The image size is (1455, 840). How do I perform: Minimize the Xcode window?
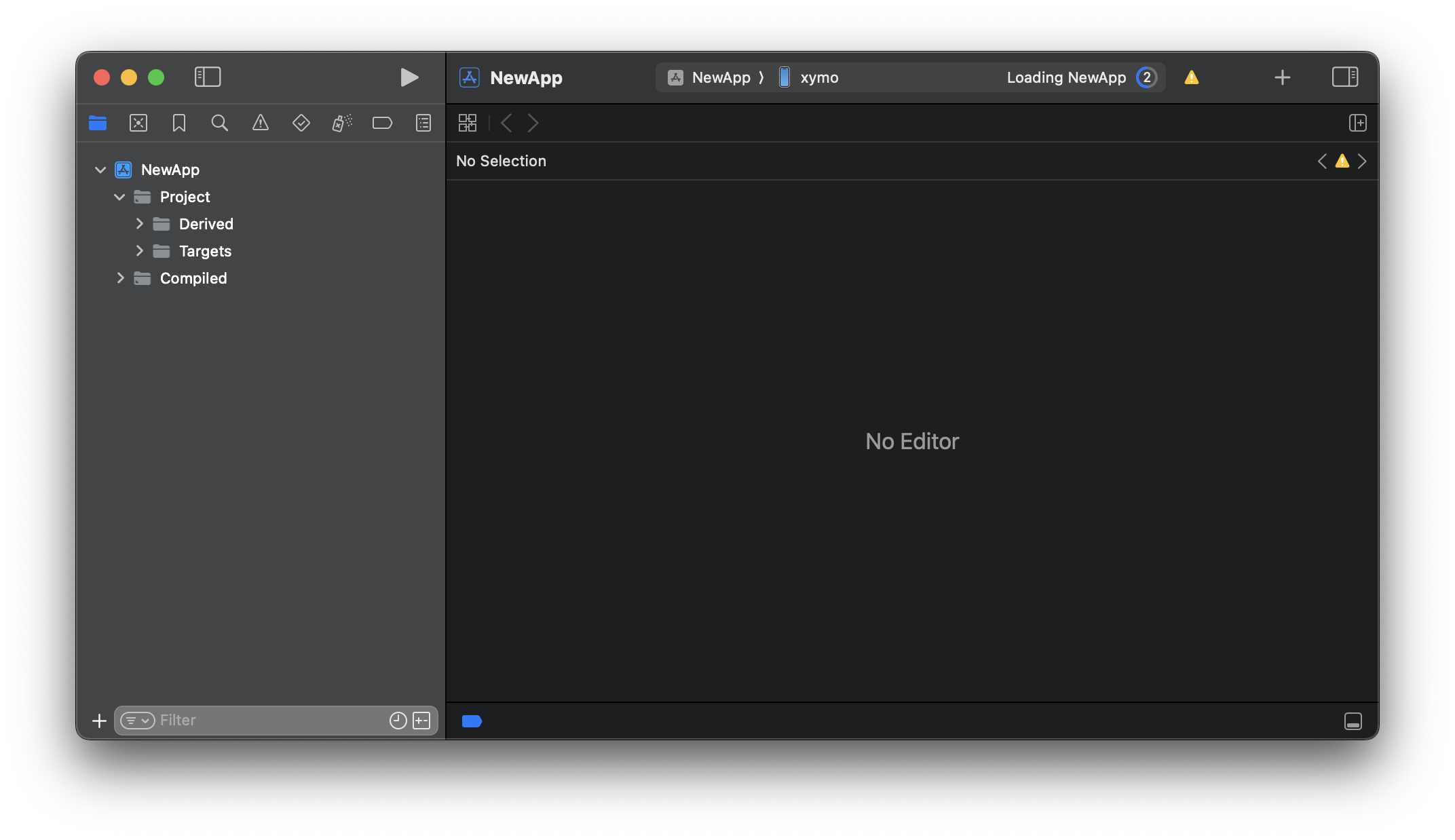[x=129, y=77]
